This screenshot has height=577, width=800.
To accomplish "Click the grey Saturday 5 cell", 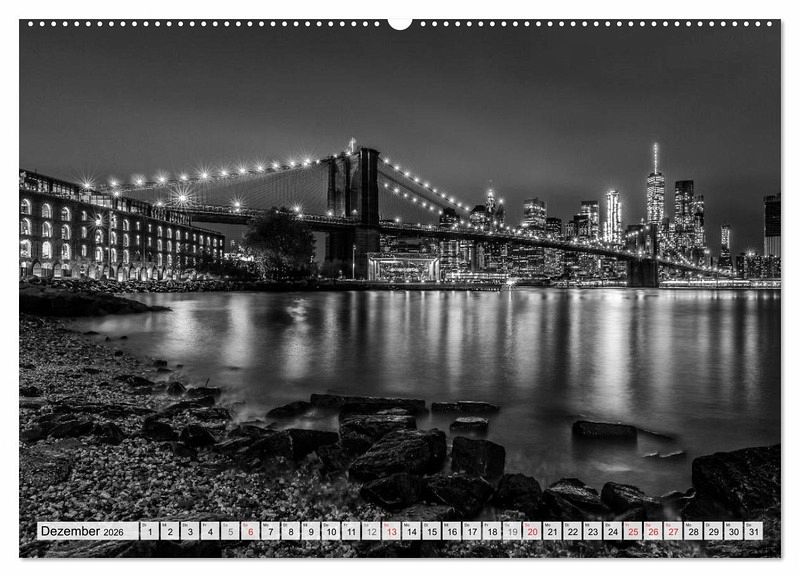I will (230, 531).
